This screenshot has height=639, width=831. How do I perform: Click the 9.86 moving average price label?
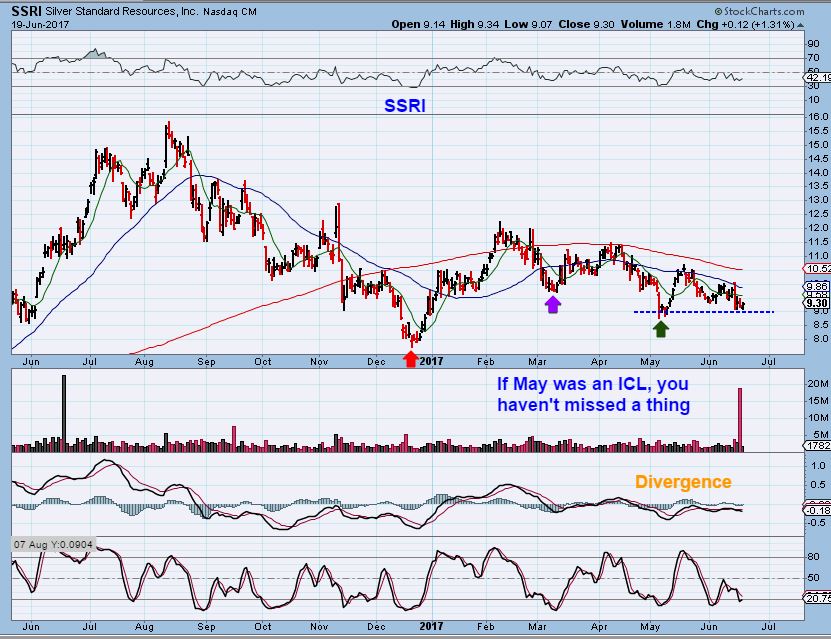817,286
